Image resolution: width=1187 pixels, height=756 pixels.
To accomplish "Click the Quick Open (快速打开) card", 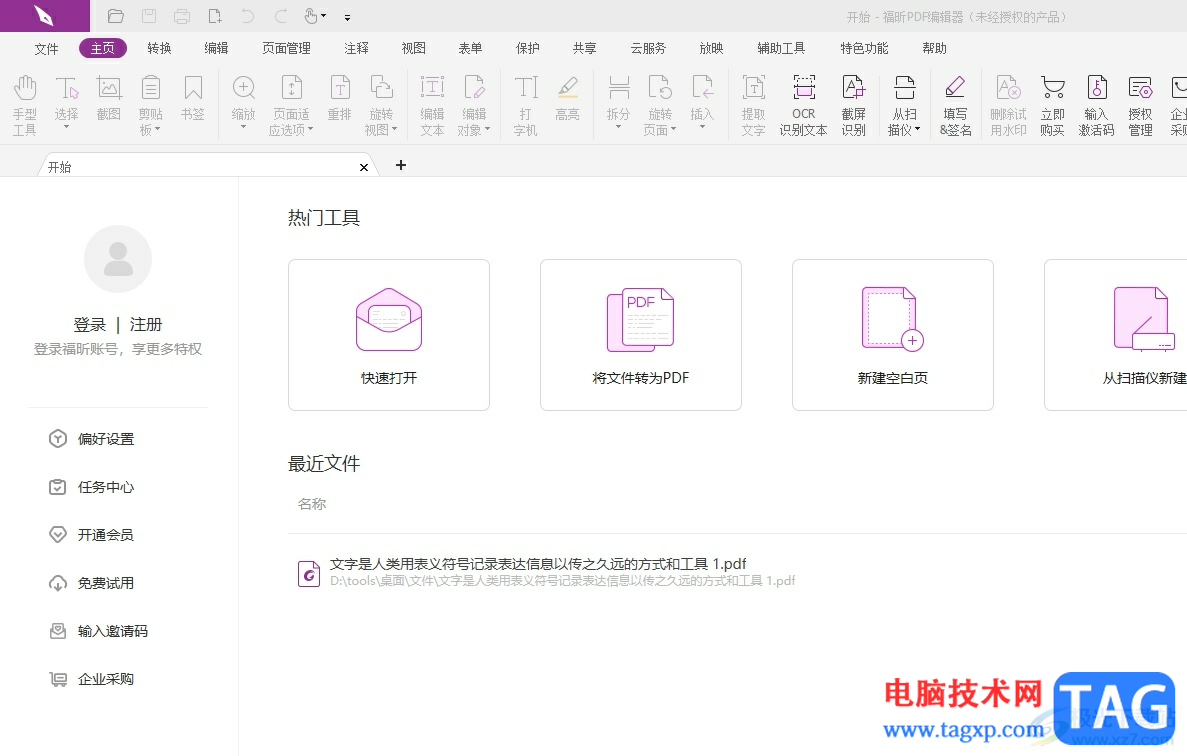I will 389,335.
